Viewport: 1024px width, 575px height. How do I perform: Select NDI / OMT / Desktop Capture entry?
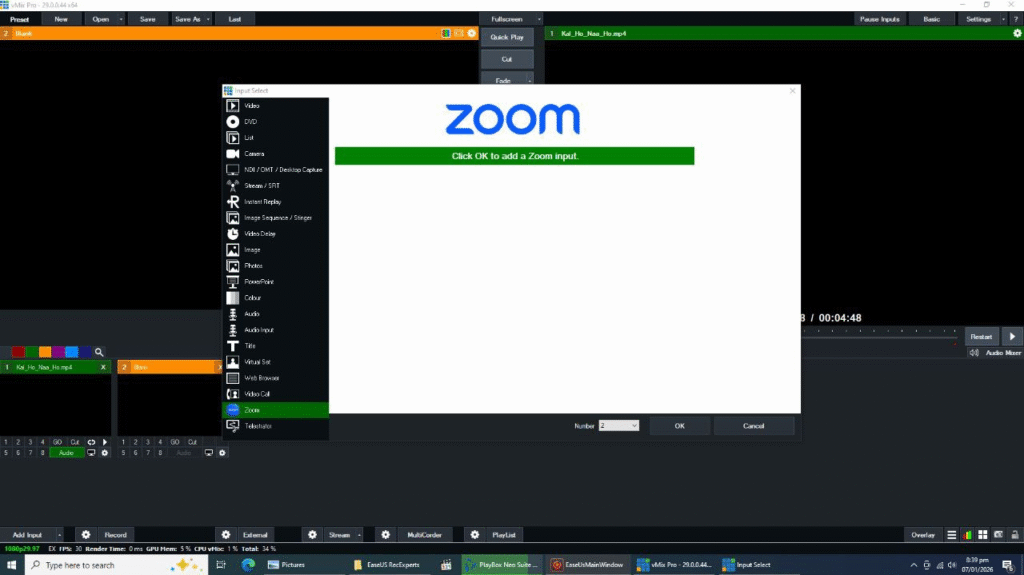(x=282, y=169)
